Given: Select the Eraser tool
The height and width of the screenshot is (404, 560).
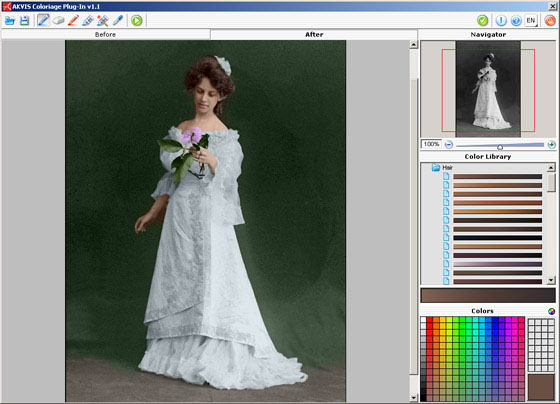Looking at the screenshot, I should click(x=58, y=21).
